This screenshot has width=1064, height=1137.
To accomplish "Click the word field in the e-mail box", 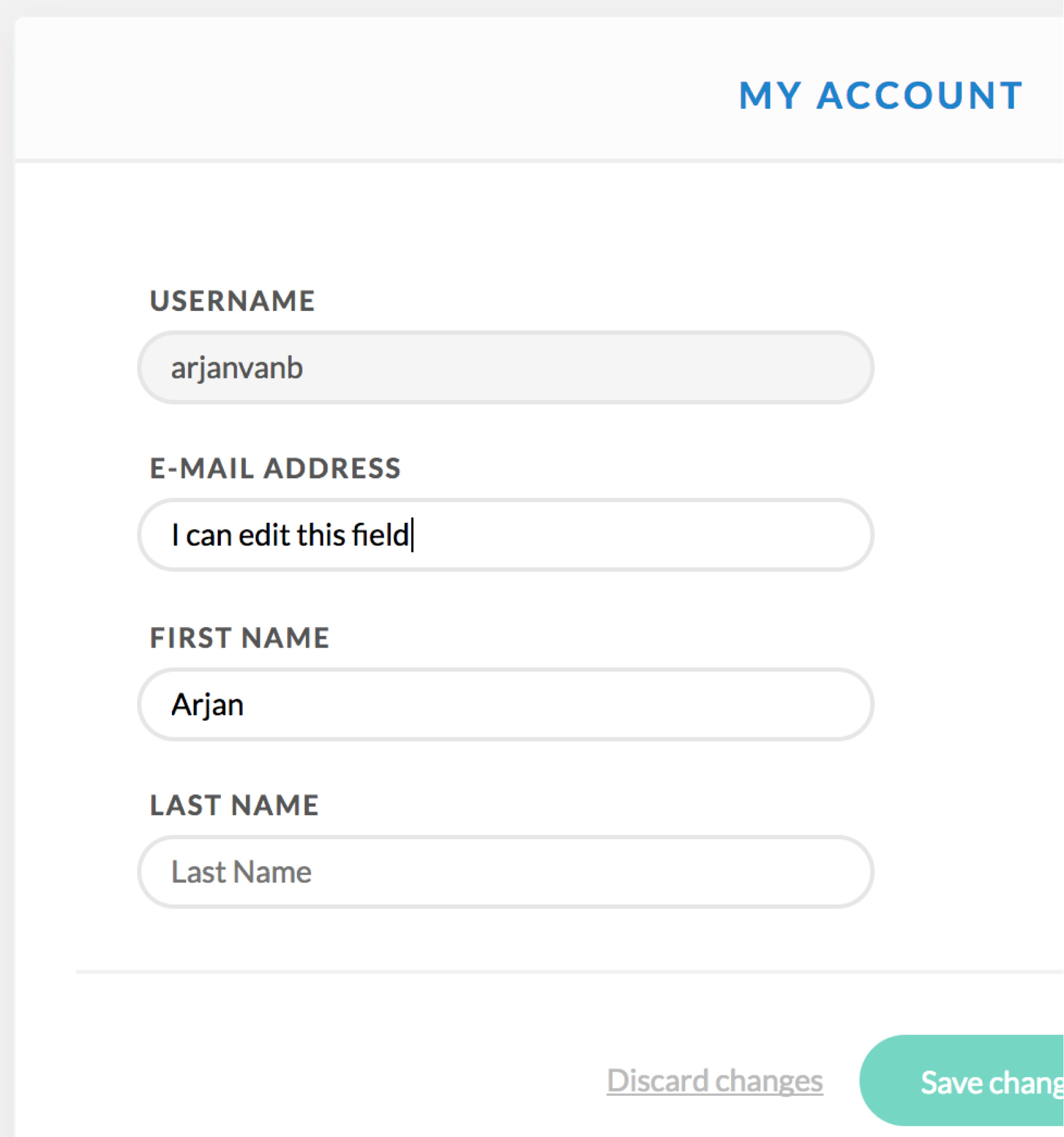I will coord(381,535).
